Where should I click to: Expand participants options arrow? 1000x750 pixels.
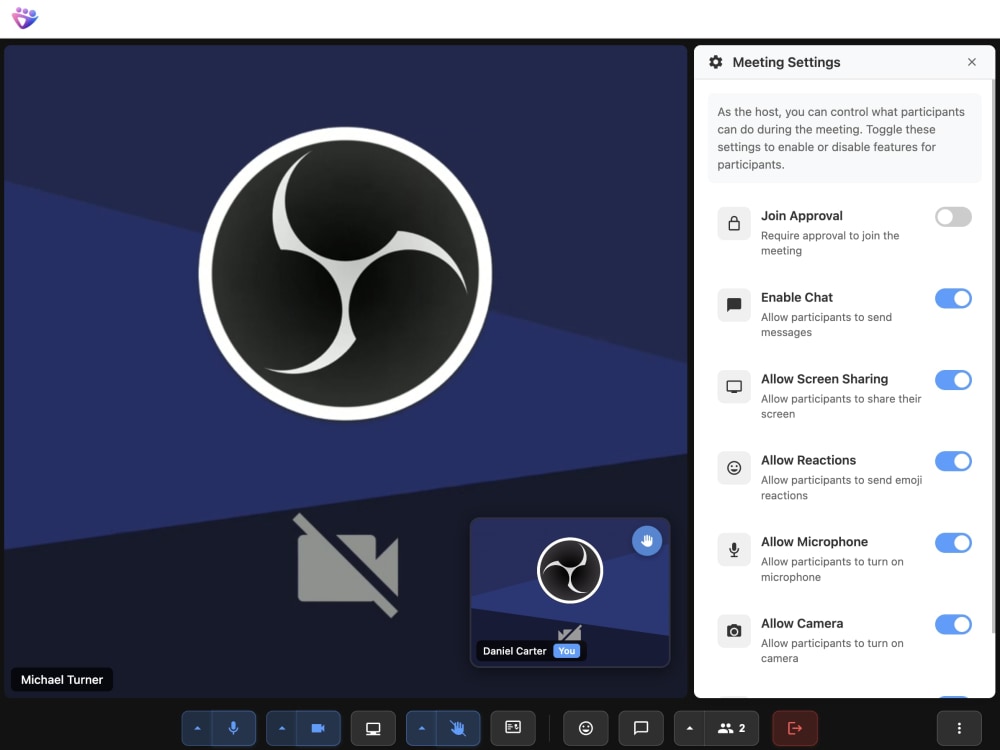click(x=689, y=728)
